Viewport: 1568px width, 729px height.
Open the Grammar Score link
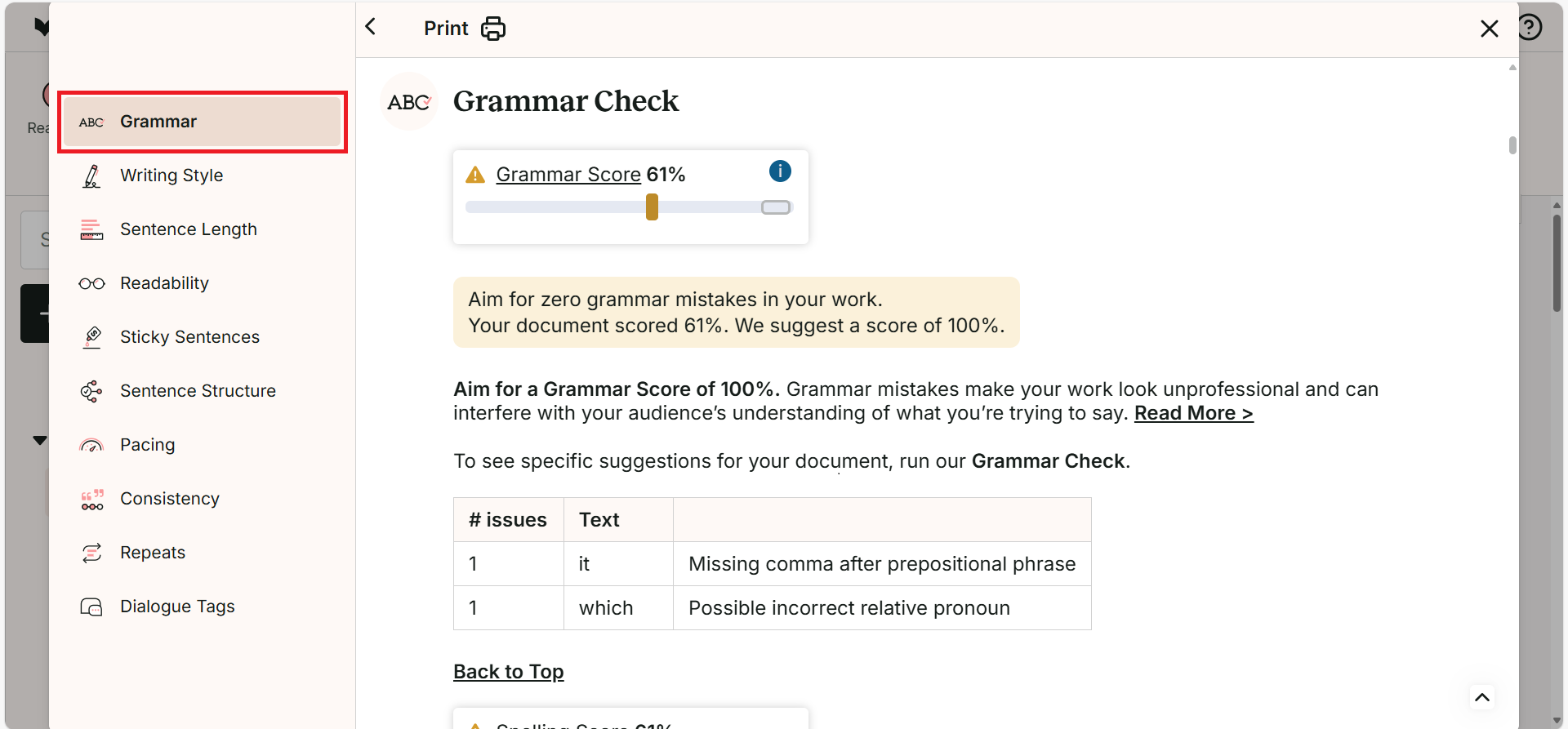(x=568, y=175)
